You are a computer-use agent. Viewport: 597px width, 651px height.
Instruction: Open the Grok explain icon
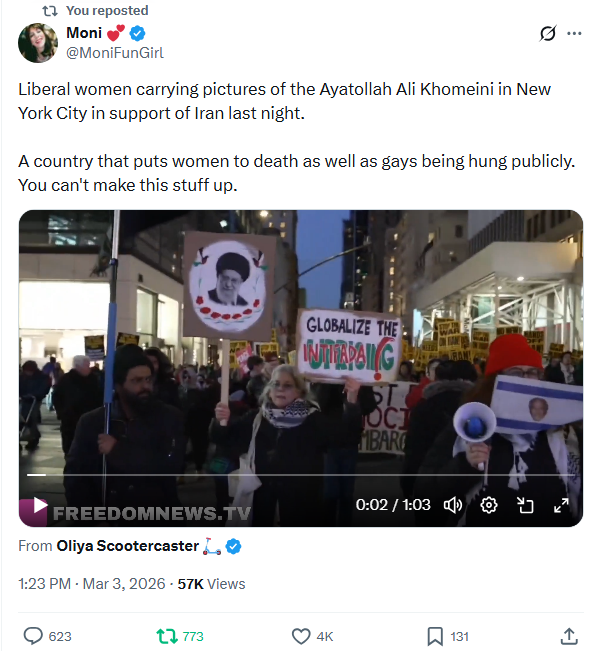pyautogui.click(x=548, y=33)
